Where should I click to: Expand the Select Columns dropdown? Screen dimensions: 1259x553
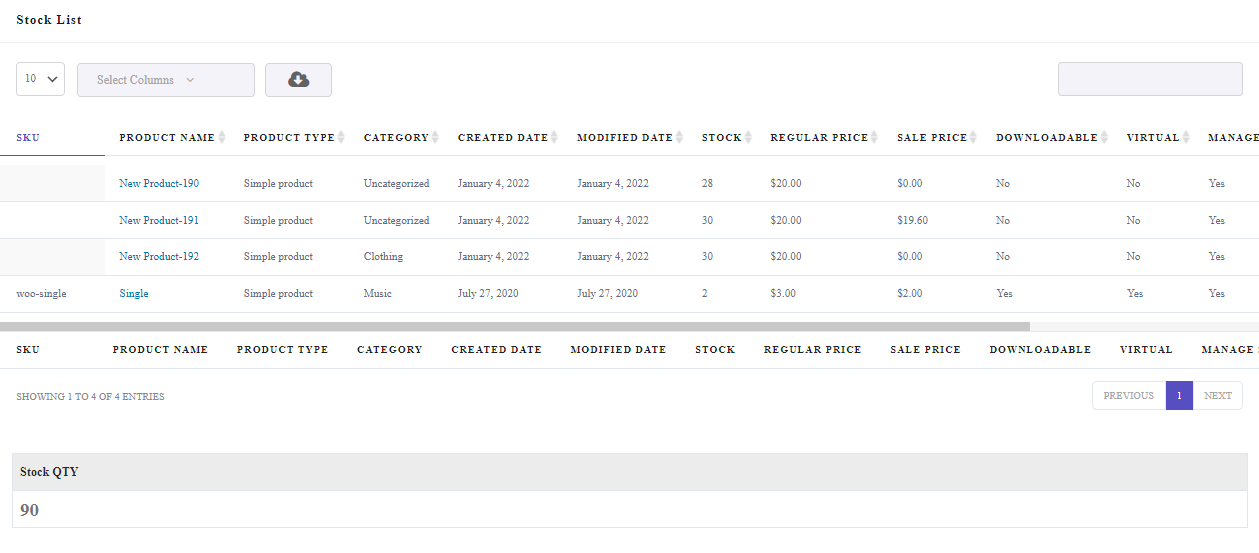(x=166, y=80)
